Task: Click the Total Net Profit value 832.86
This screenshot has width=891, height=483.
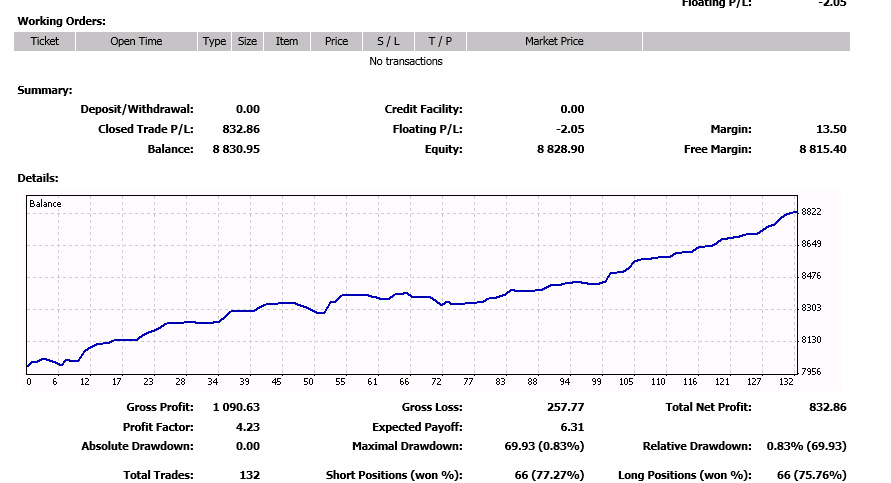Action: click(x=827, y=407)
